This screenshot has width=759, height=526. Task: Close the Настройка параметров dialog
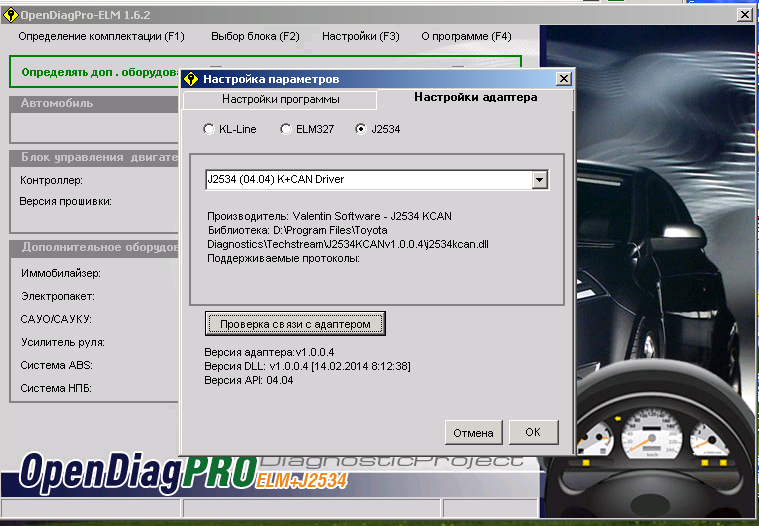point(563,79)
